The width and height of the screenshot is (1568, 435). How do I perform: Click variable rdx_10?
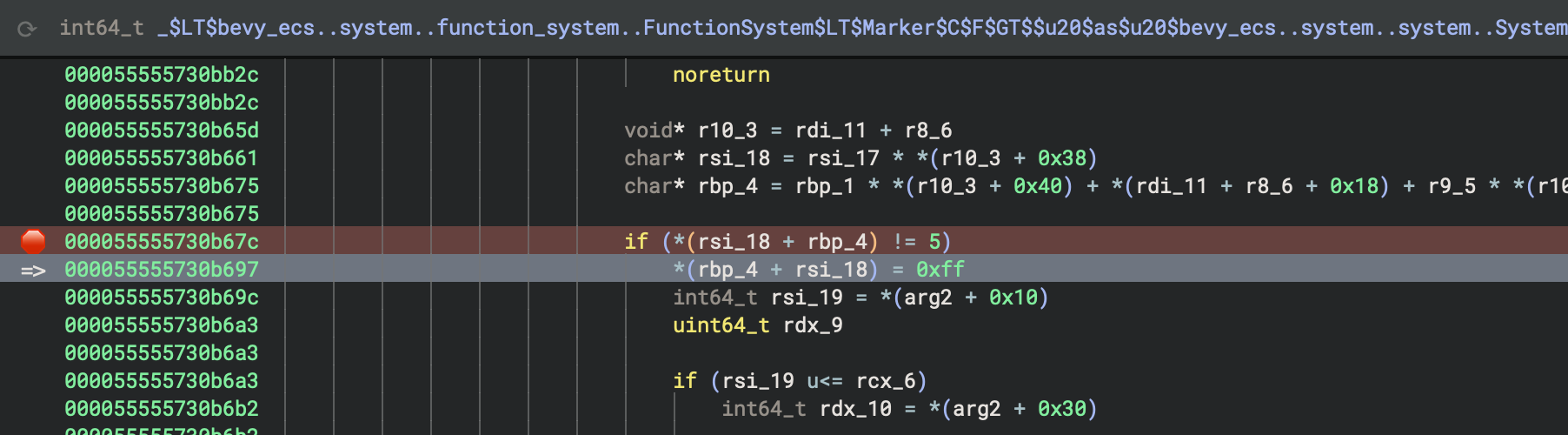coord(855,409)
